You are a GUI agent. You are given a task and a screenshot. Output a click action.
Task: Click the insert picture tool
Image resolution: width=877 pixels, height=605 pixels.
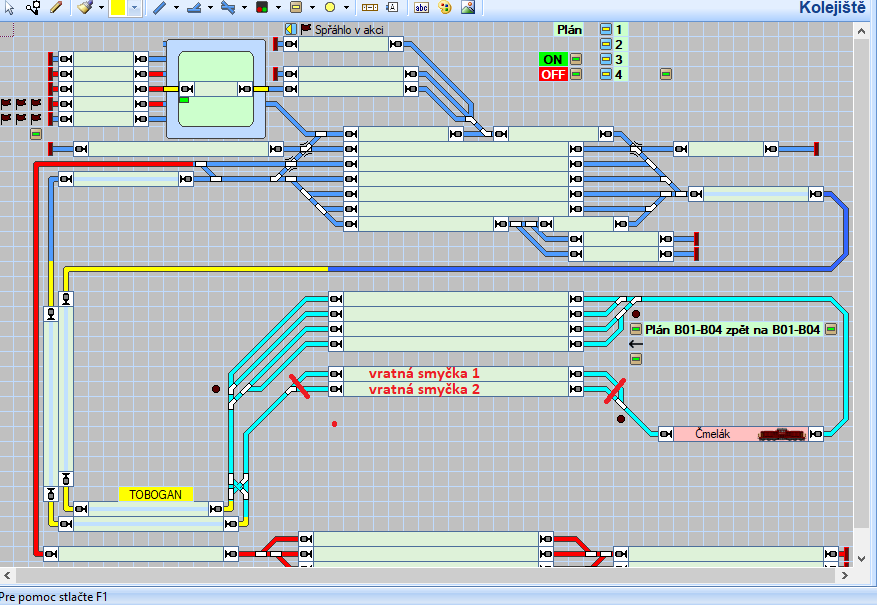point(467,8)
